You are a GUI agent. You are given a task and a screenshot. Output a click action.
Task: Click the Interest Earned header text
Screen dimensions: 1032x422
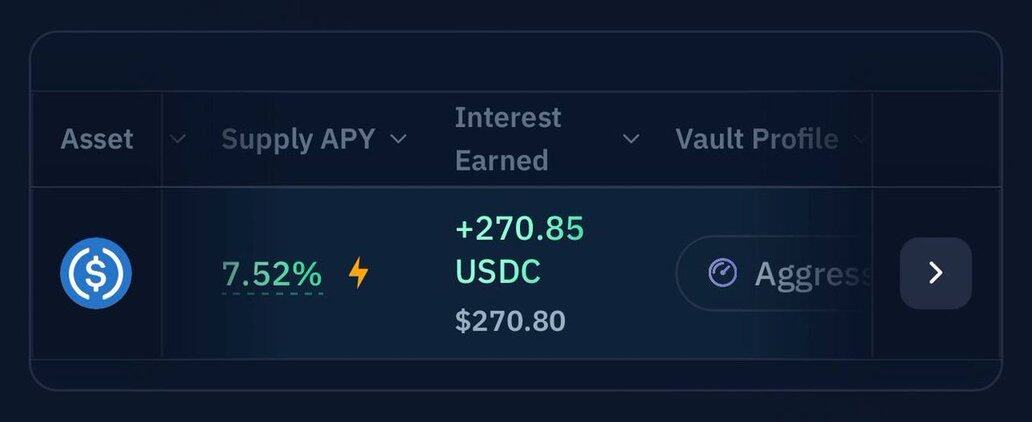click(507, 139)
